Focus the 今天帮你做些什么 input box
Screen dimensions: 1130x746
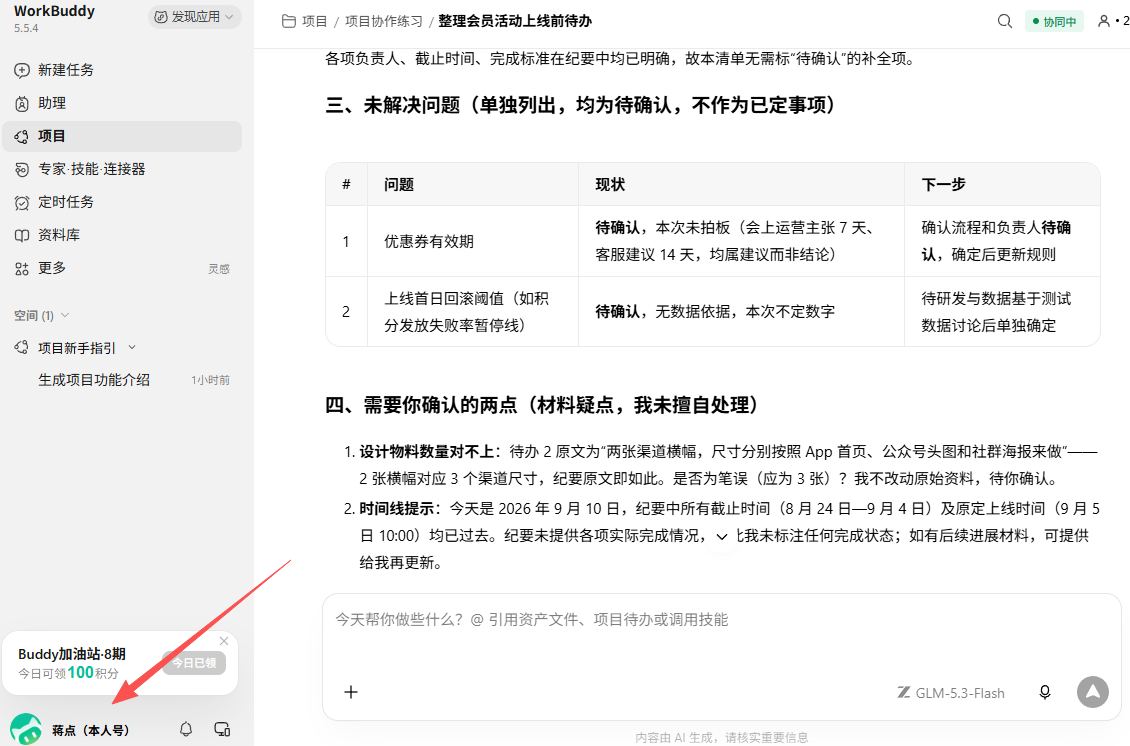pos(721,620)
